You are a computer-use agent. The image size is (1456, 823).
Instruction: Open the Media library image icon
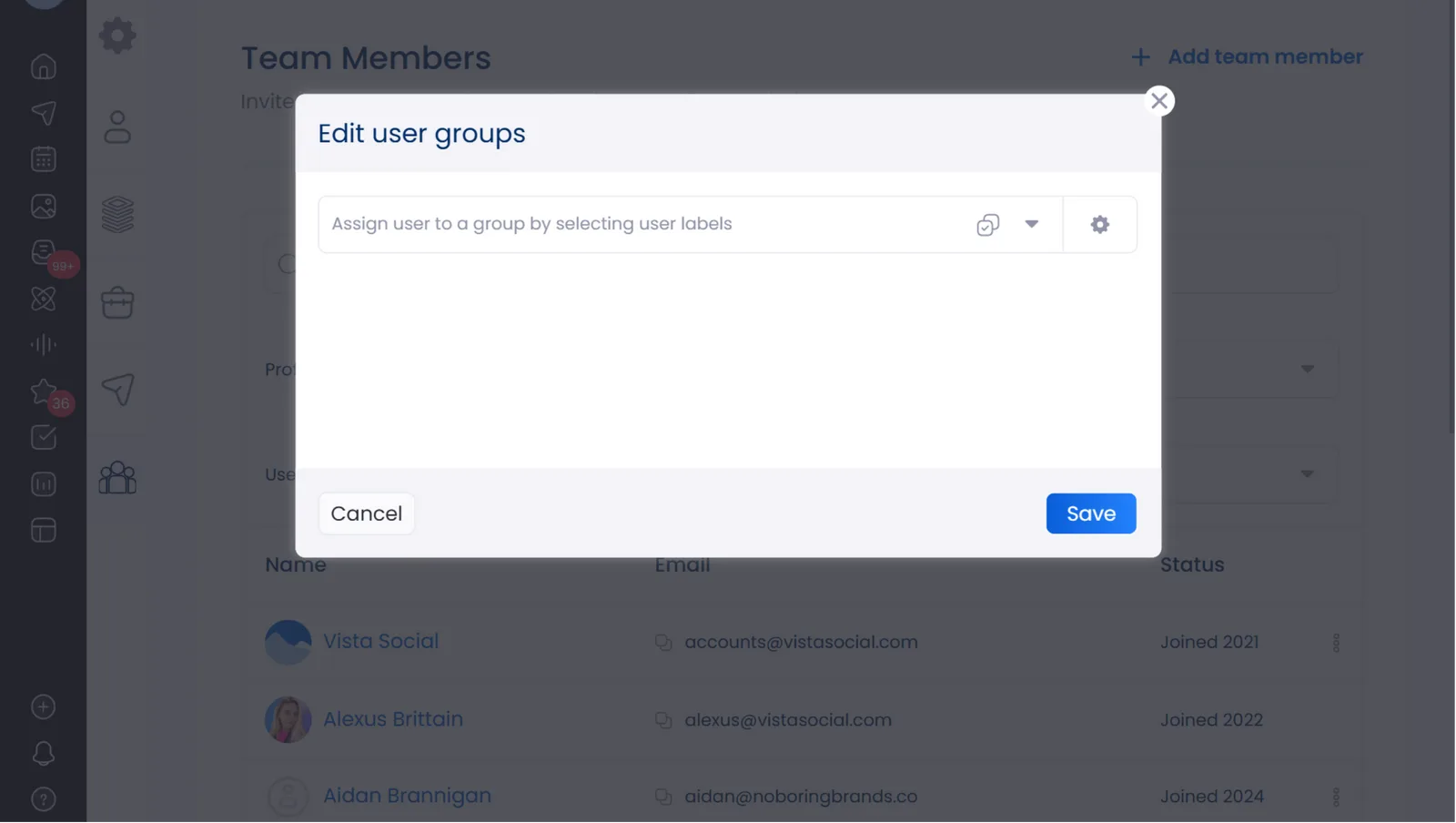point(44,206)
